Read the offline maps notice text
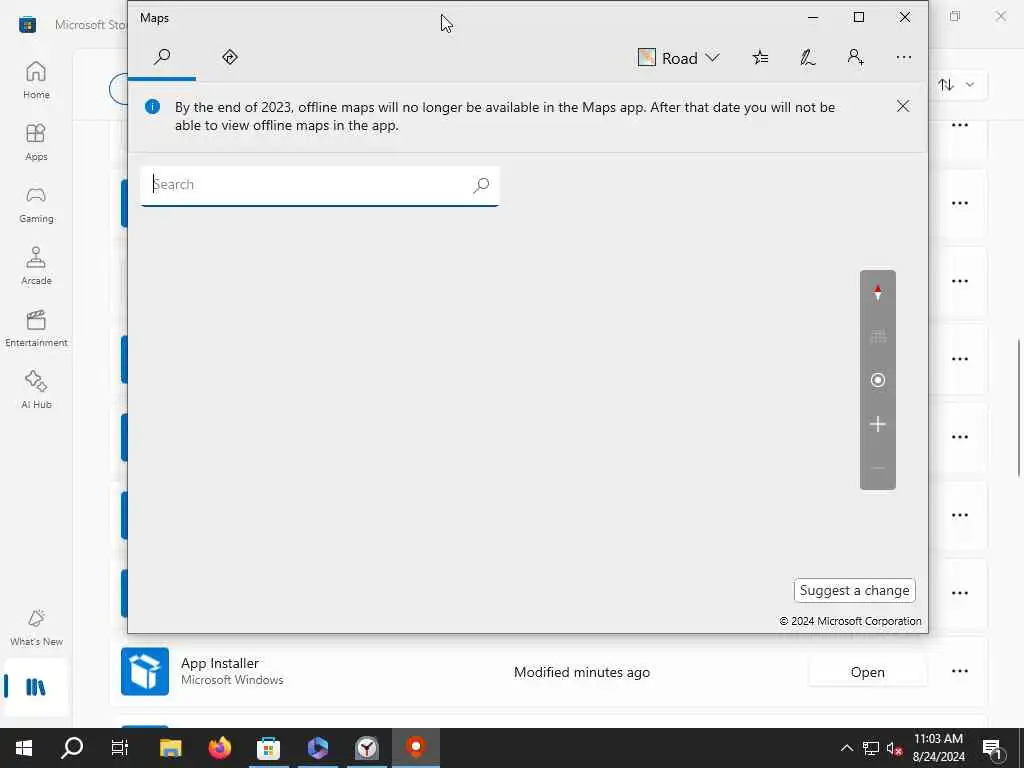Viewport: 1024px width, 768px height. tap(505, 116)
